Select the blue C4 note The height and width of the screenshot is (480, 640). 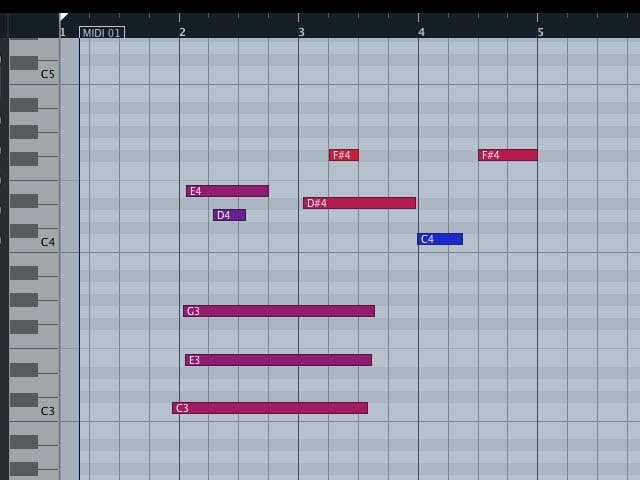click(440, 239)
